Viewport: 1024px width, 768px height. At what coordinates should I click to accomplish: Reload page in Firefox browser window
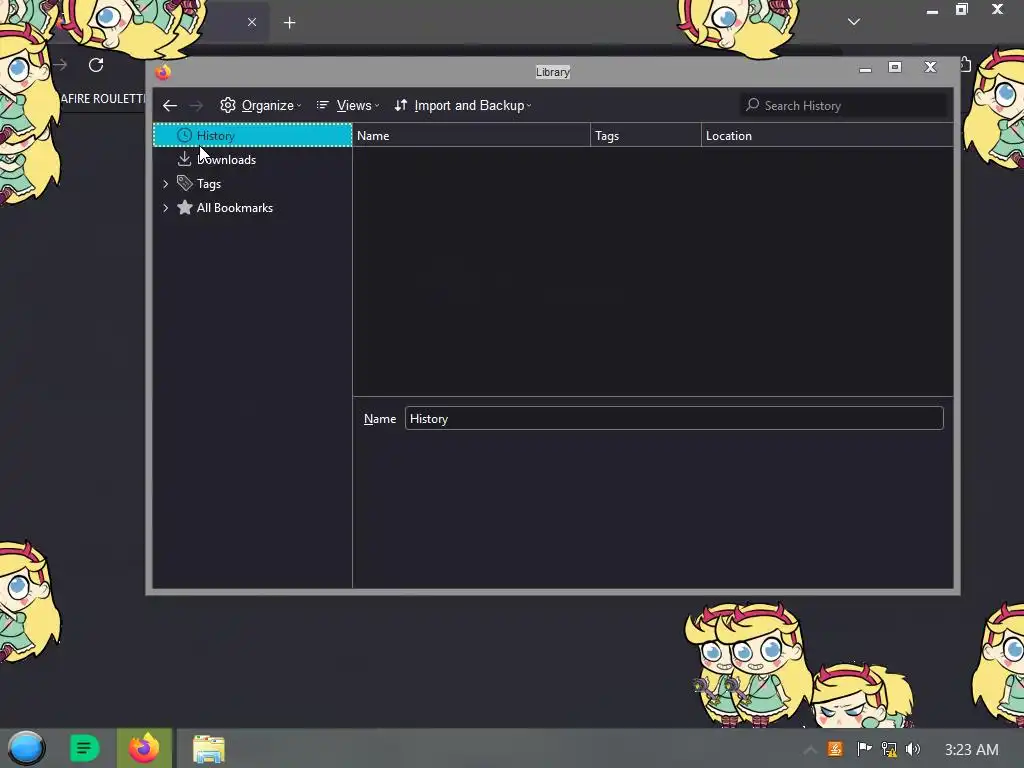(x=96, y=65)
